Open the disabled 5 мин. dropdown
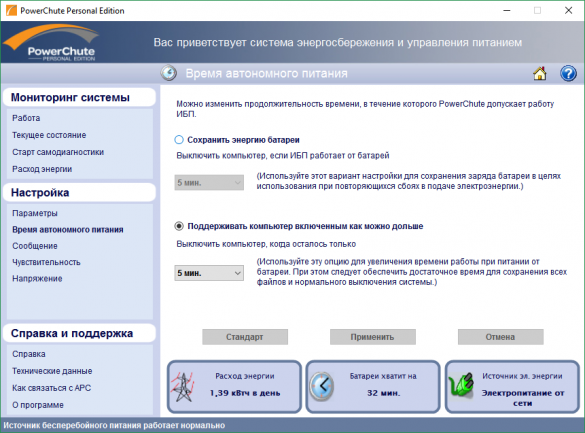The height and width of the screenshot is (433, 585). point(209,183)
